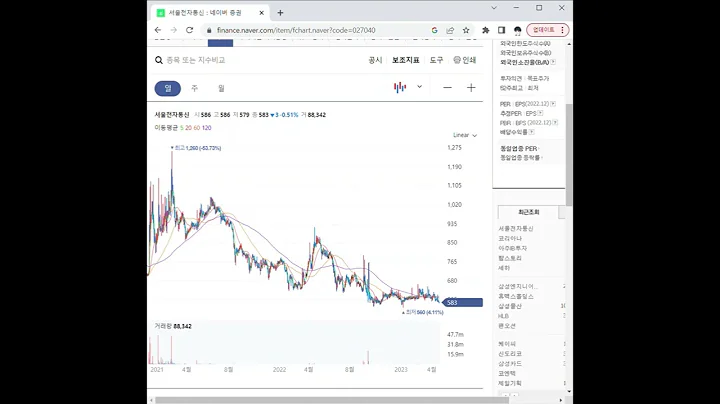720x404 pixels.
Task: Open 삼성카드 in recent list
Action: click(x=510, y=364)
